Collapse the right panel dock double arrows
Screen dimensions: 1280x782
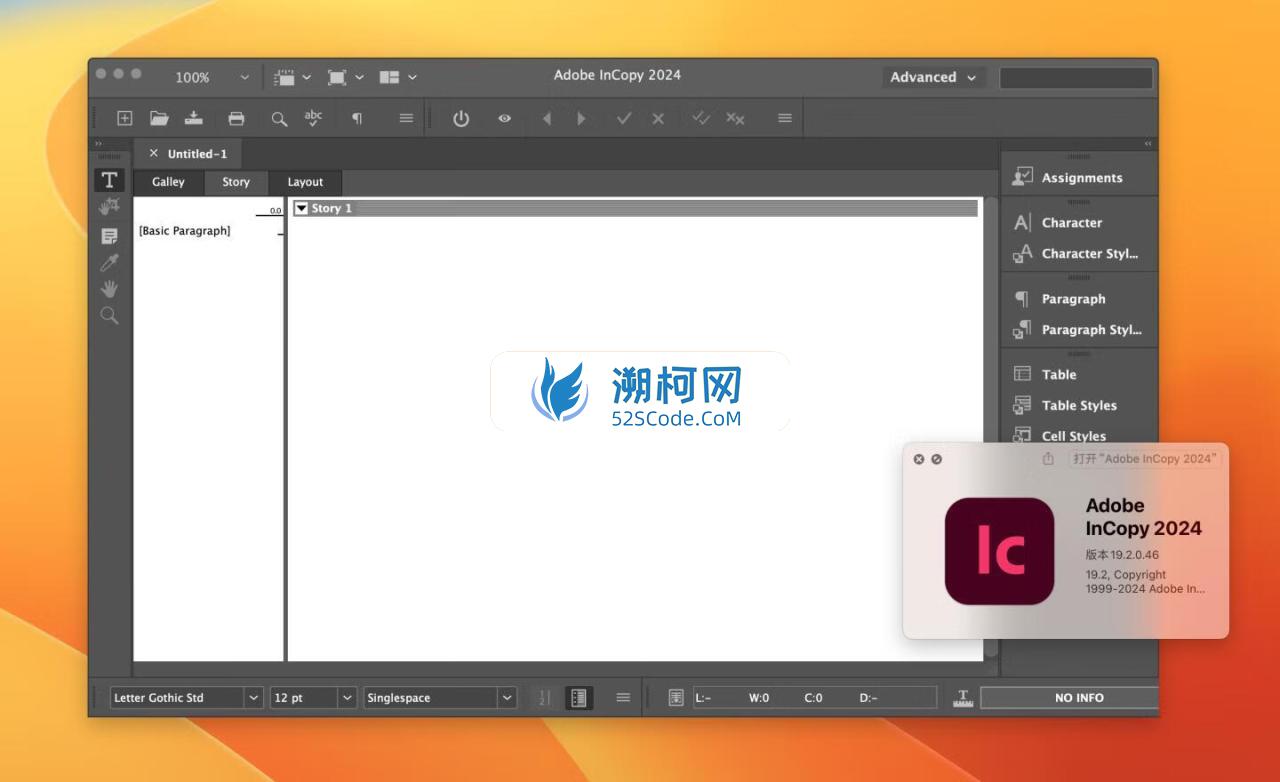1148,144
